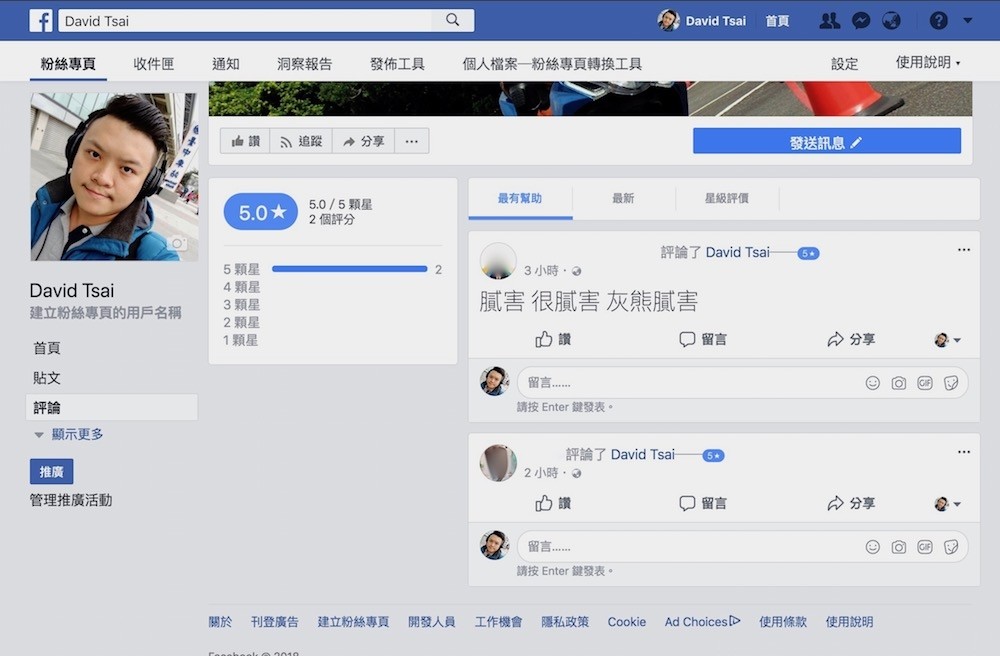Click reviewer avatar on 2 小時 review
This screenshot has height=656, width=1000.
498,463
